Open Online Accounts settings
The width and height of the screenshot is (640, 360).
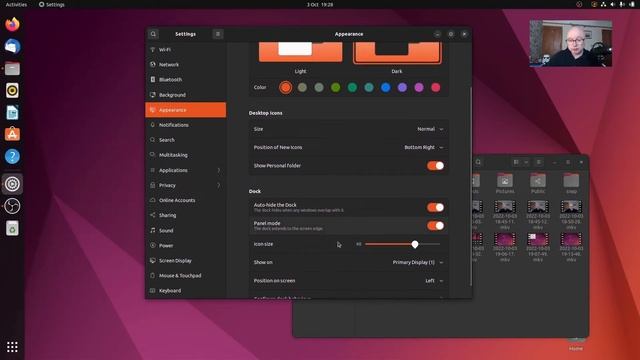[x=186, y=200]
